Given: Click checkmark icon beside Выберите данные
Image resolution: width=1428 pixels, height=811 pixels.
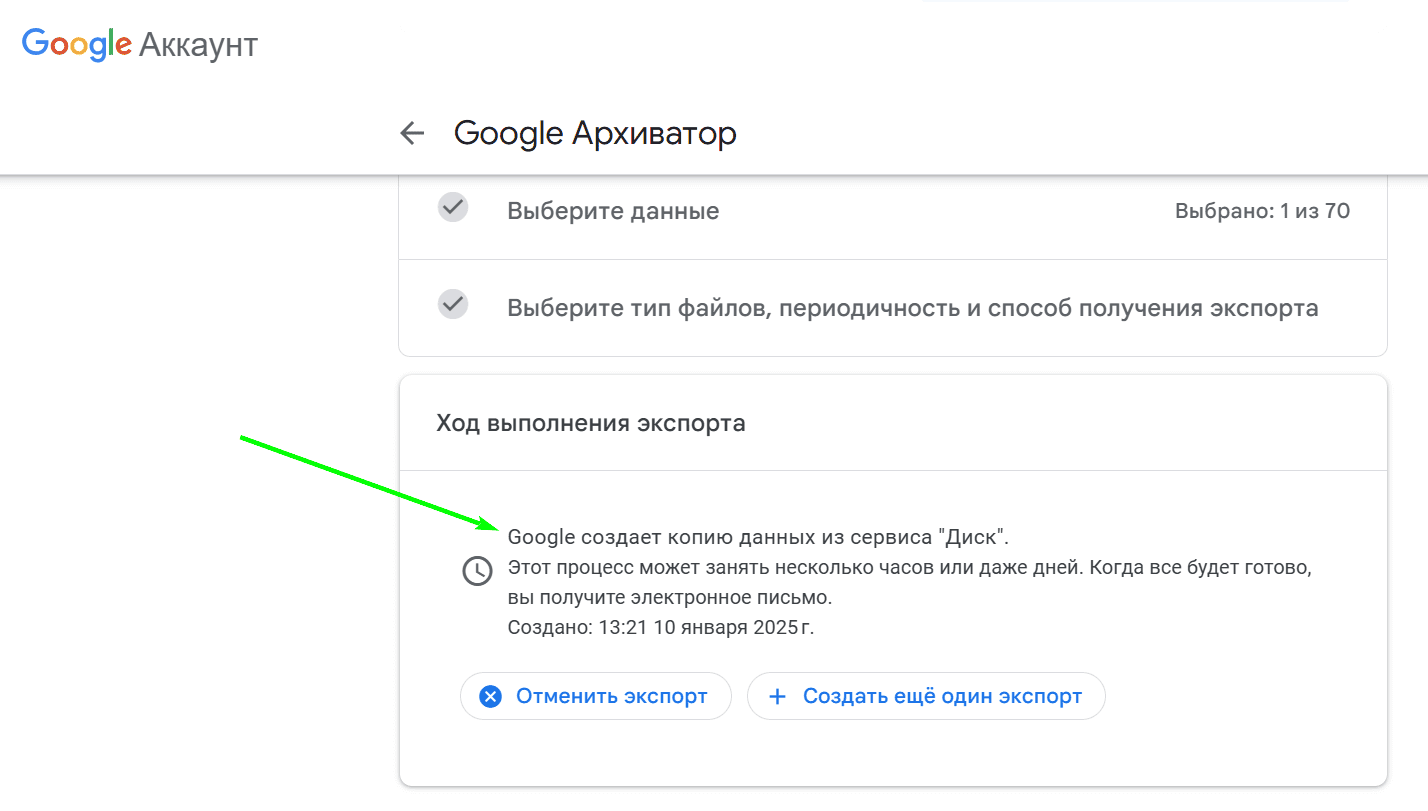Looking at the screenshot, I should coord(453,208).
